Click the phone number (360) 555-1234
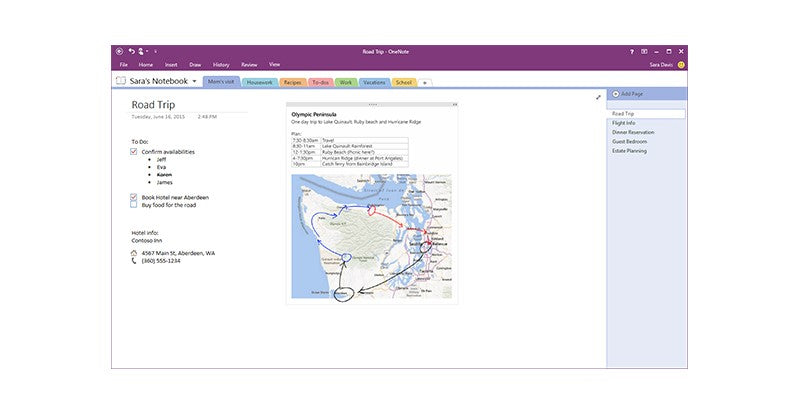Image resolution: width=799 pixels, height=399 pixels. point(161,261)
